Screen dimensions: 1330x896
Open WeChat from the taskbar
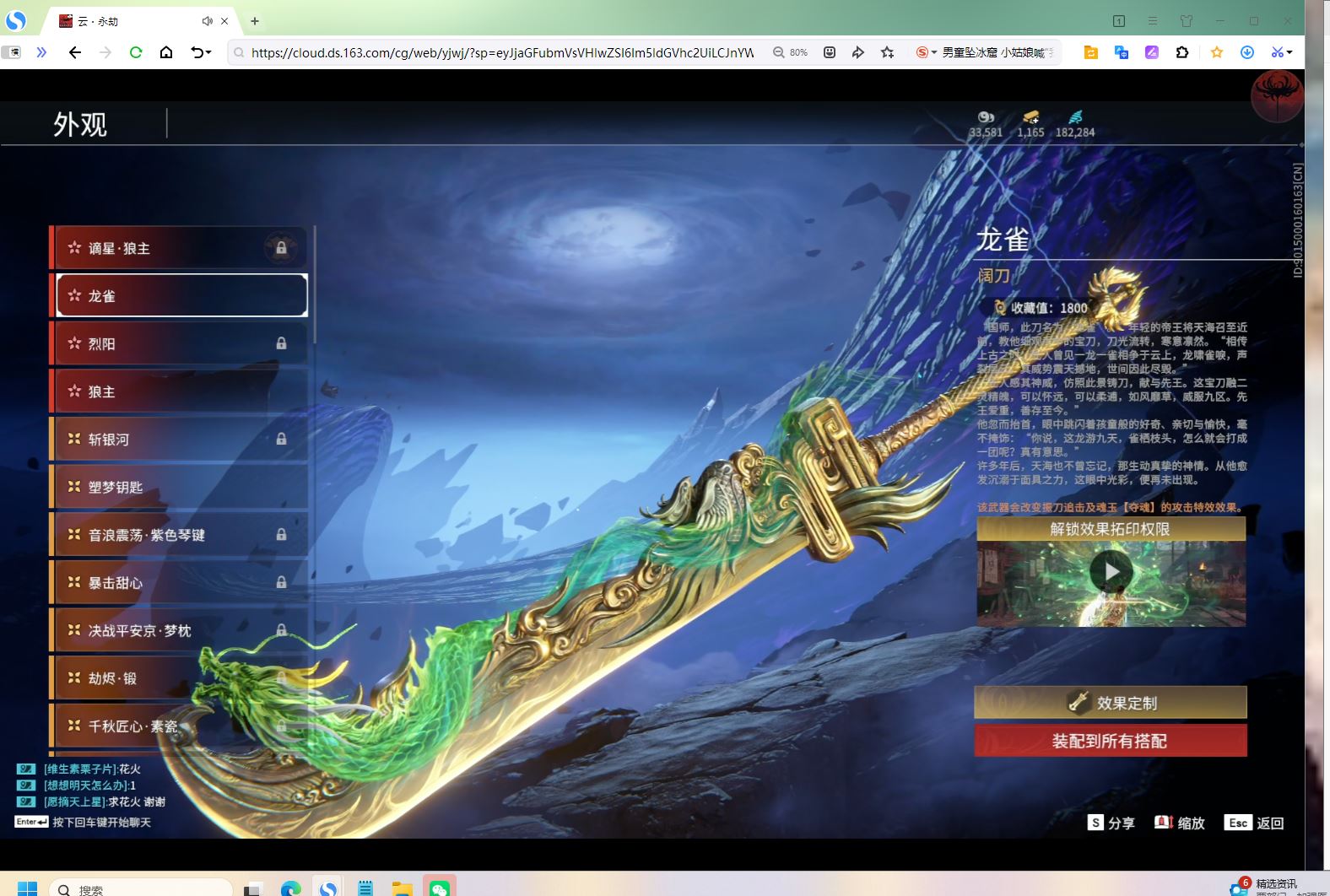pyautogui.click(x=440, y=888)
